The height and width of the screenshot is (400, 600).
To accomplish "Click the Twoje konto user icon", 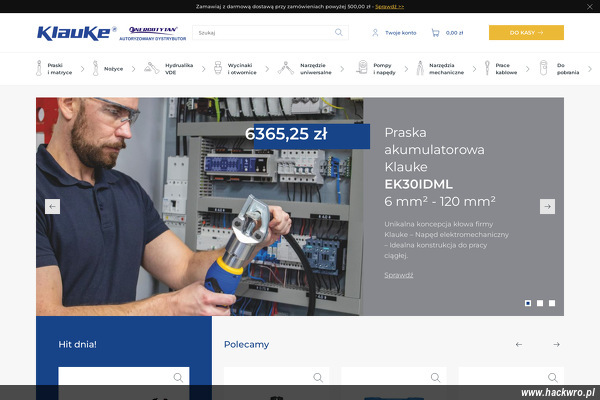I will [x=375, y=33].
